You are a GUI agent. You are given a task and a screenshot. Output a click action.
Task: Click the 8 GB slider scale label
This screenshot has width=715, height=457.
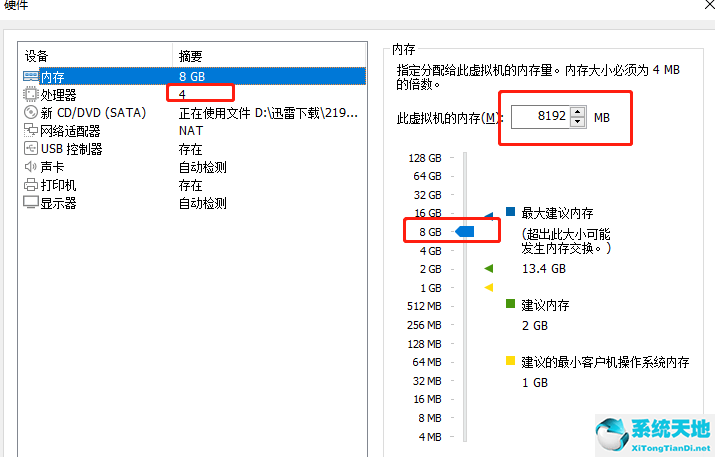430,232
